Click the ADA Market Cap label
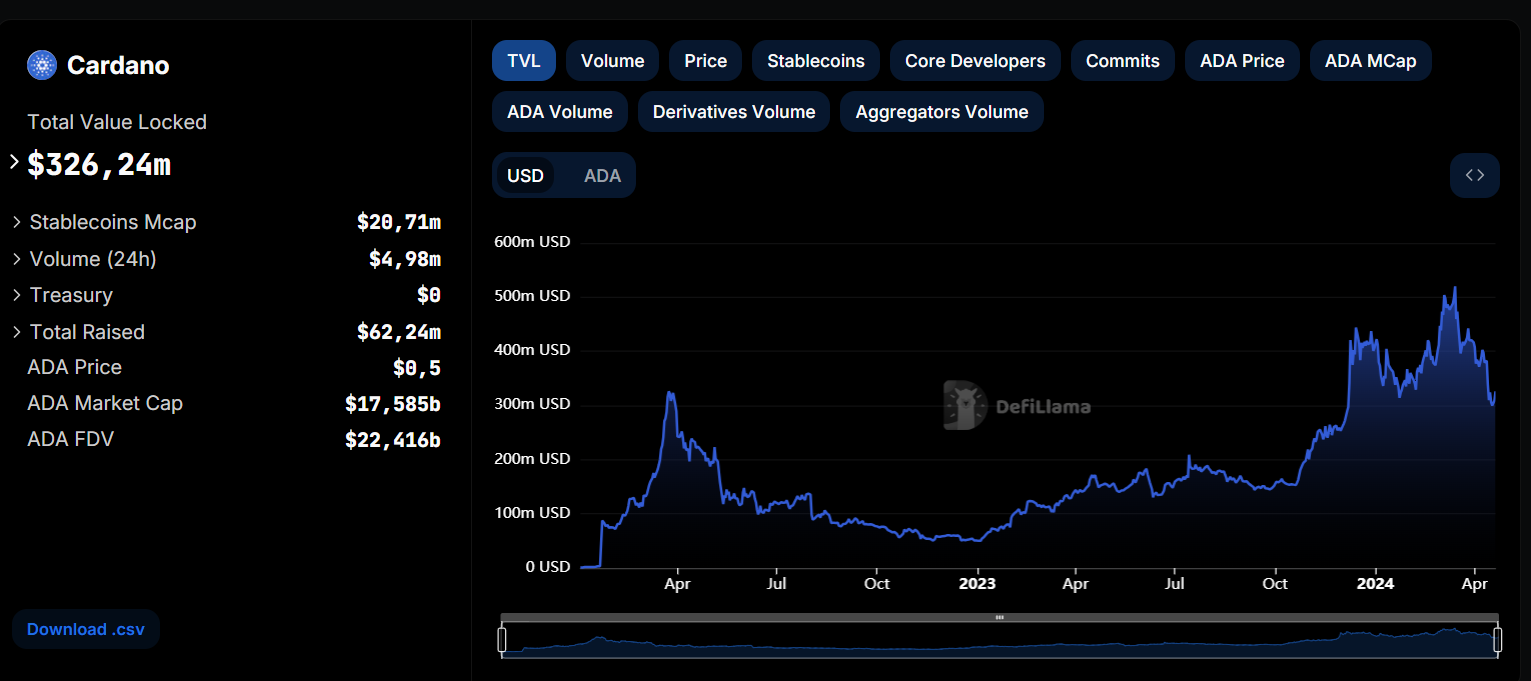 tap(105, 403)
